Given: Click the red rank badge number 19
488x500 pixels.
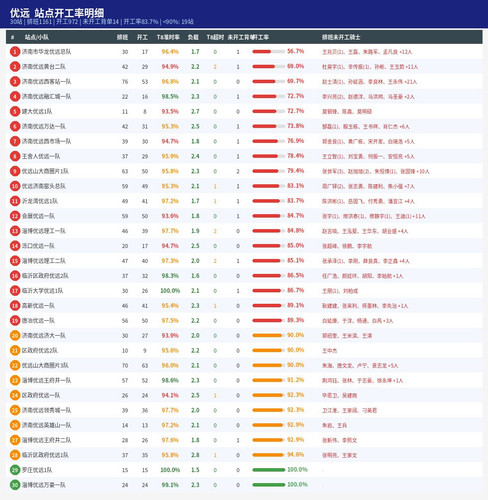Looking at the screenshot, I should (x=15, y=321).
